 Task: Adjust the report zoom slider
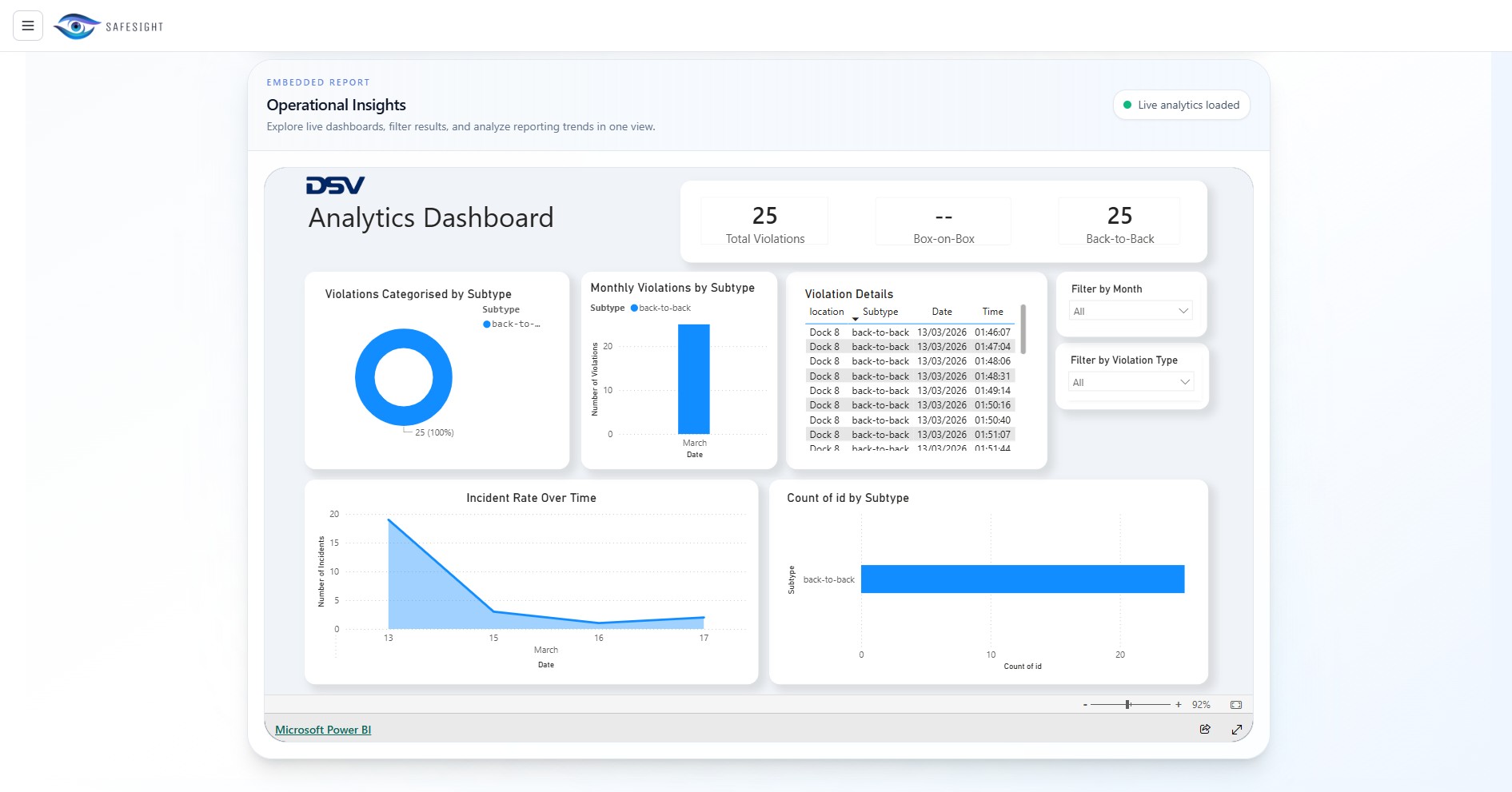[1127, 705]
